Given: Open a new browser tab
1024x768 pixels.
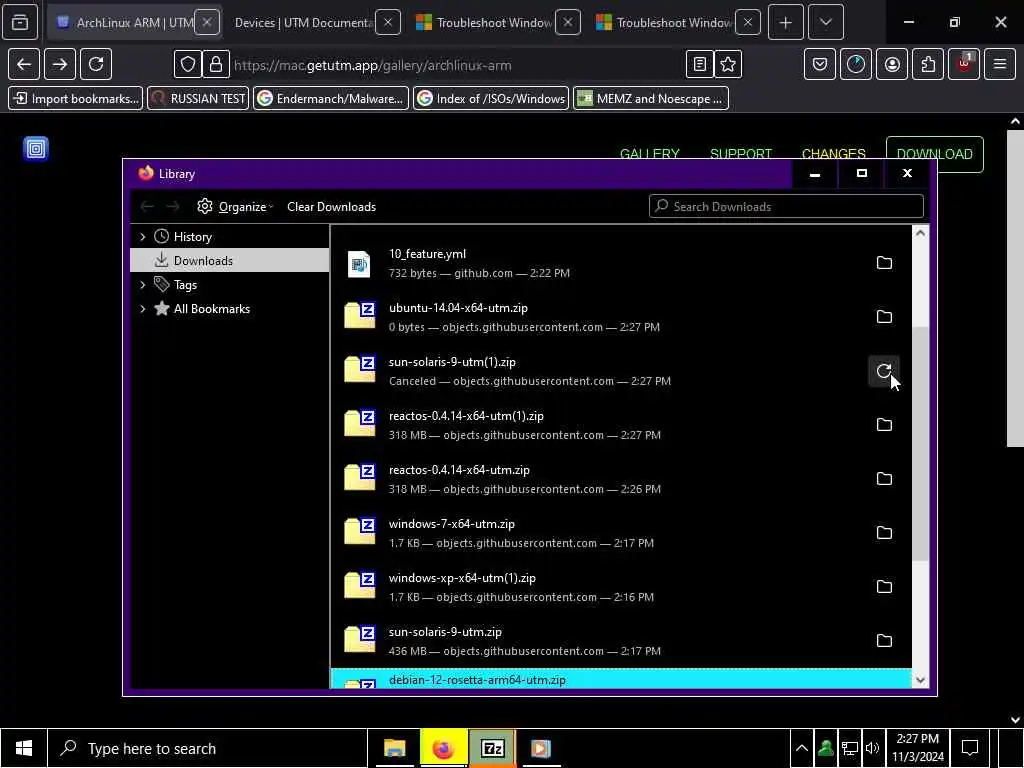Looking at the screenshot, I should point(786,22).
